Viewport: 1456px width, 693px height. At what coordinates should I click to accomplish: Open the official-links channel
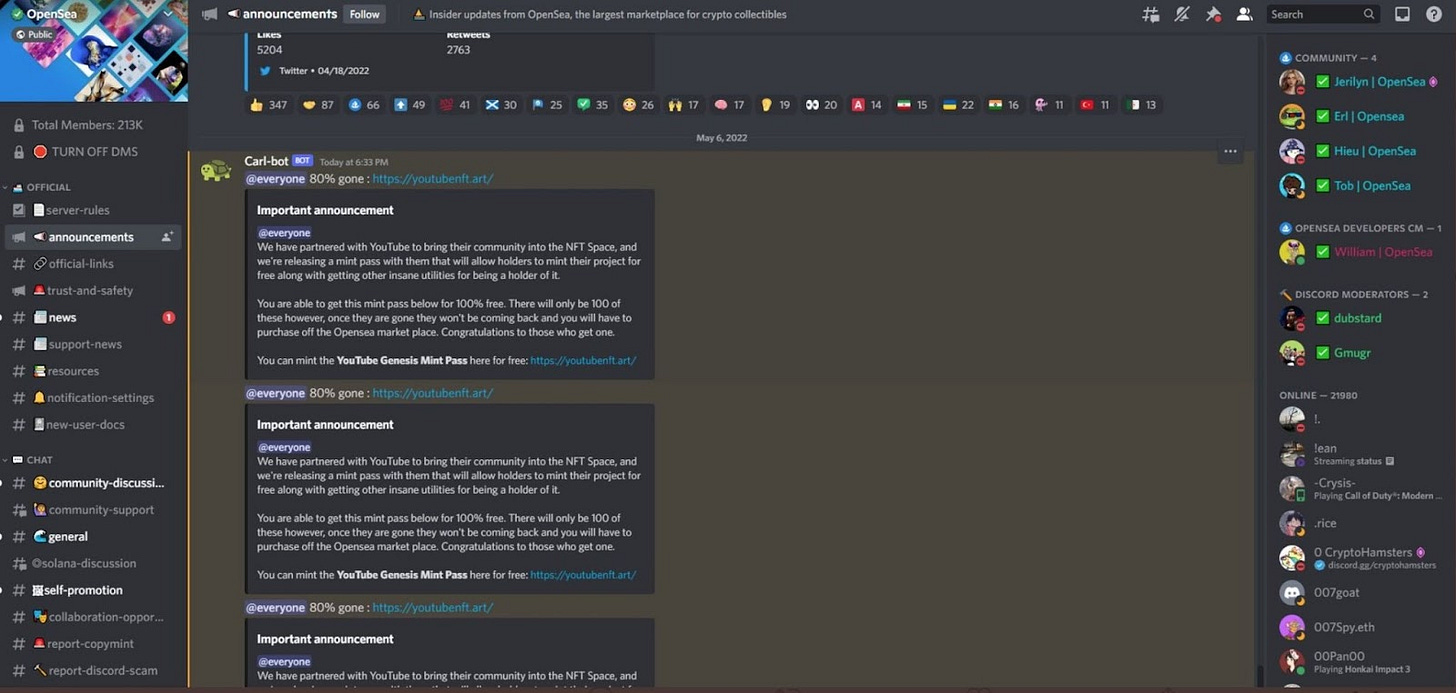[93, 264]
